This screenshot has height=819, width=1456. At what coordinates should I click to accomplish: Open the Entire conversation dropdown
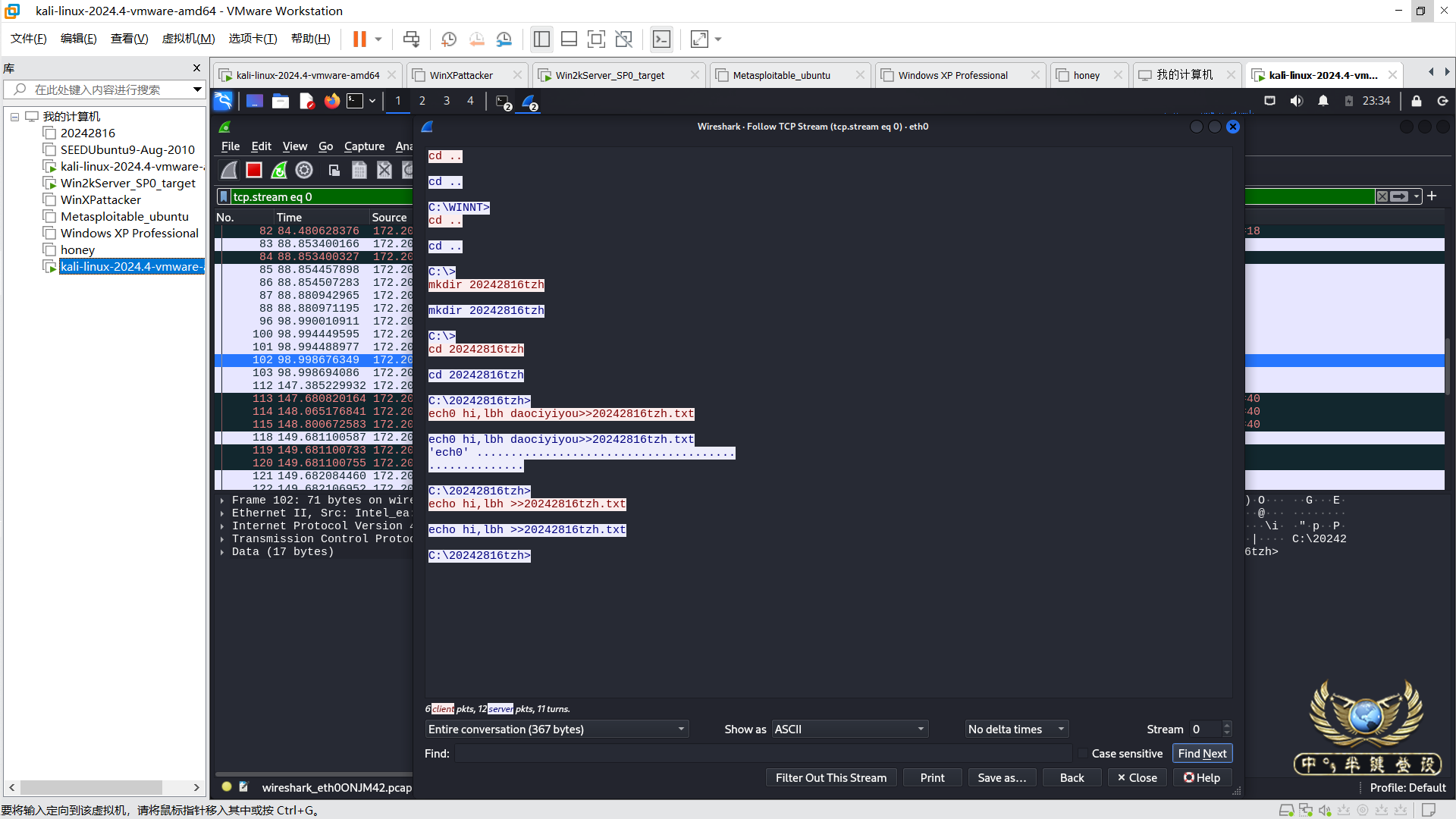(x=557, y=730)
